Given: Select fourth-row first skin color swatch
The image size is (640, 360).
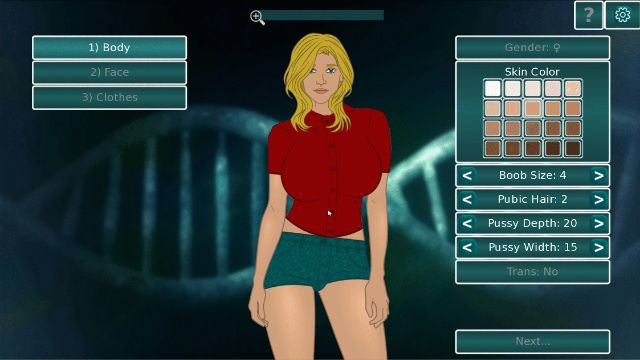Looking at the screenshot, I should 493,149.
